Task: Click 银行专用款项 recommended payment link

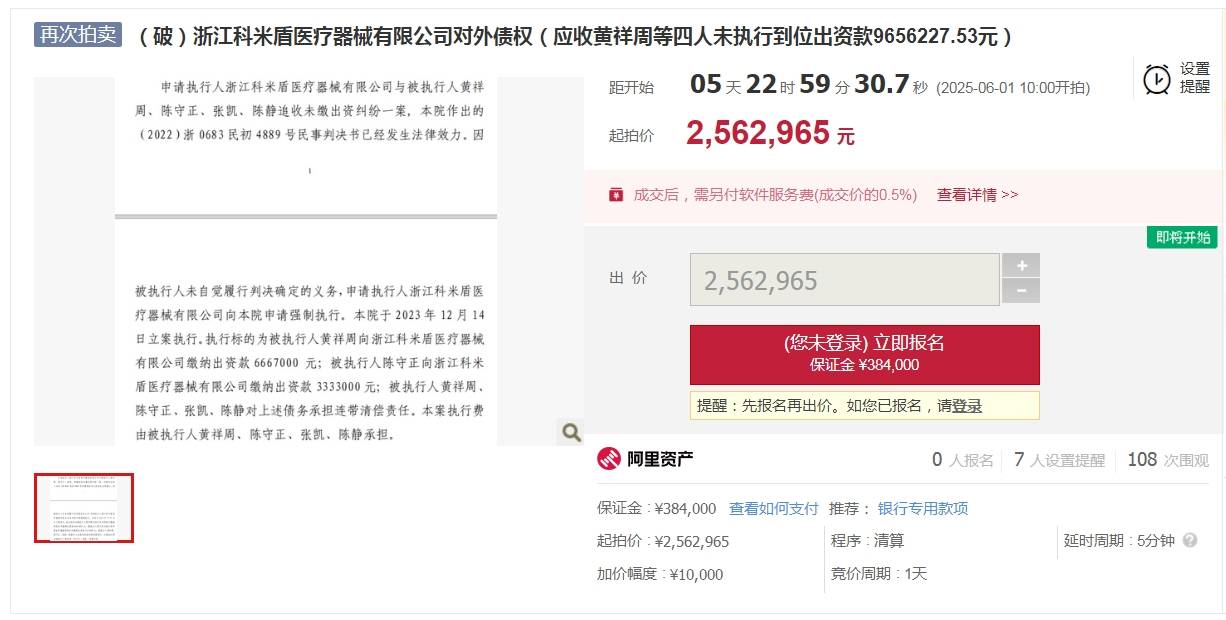Action: click(923, 509)
